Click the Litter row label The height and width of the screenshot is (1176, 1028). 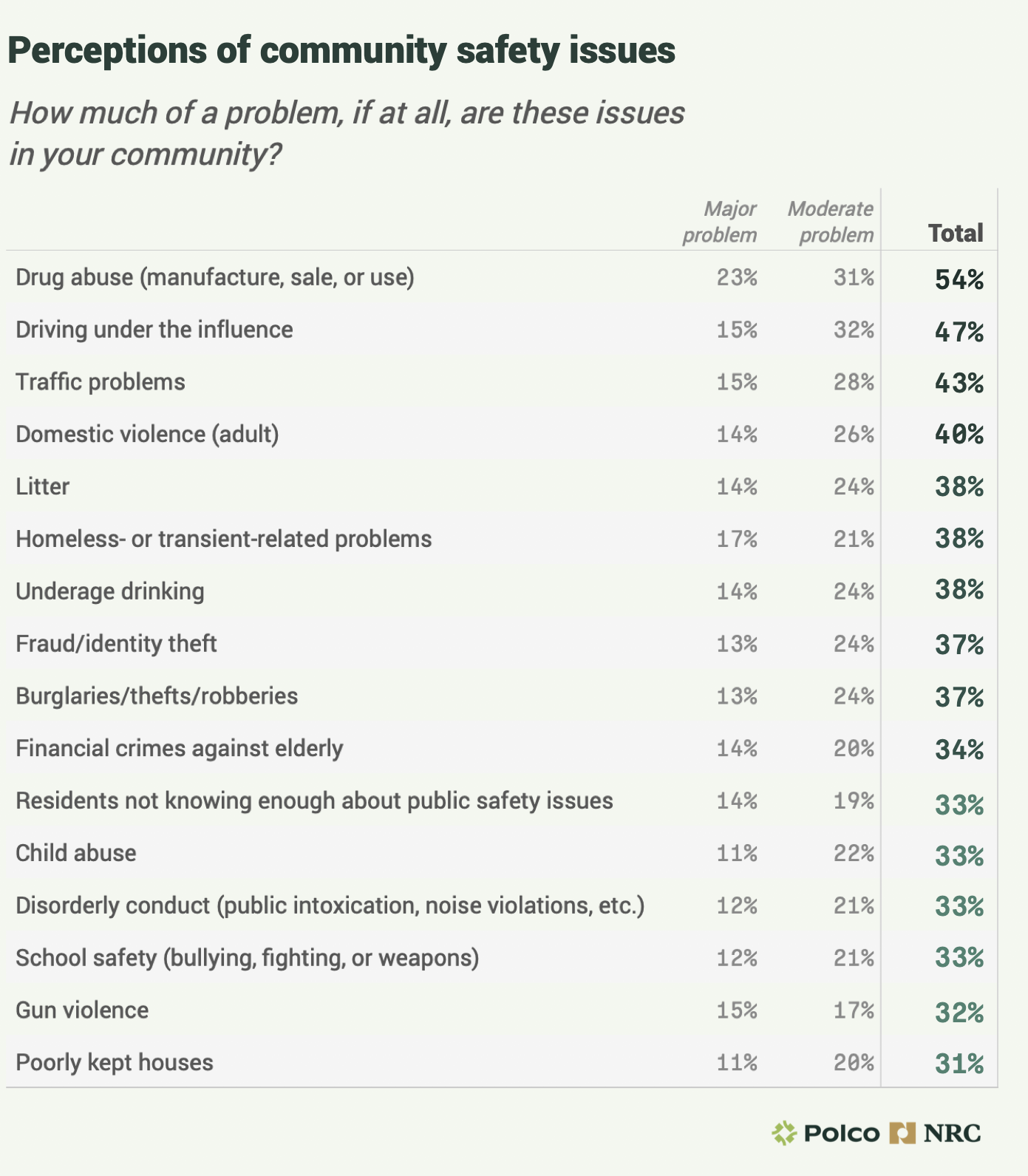coord(43,486)
